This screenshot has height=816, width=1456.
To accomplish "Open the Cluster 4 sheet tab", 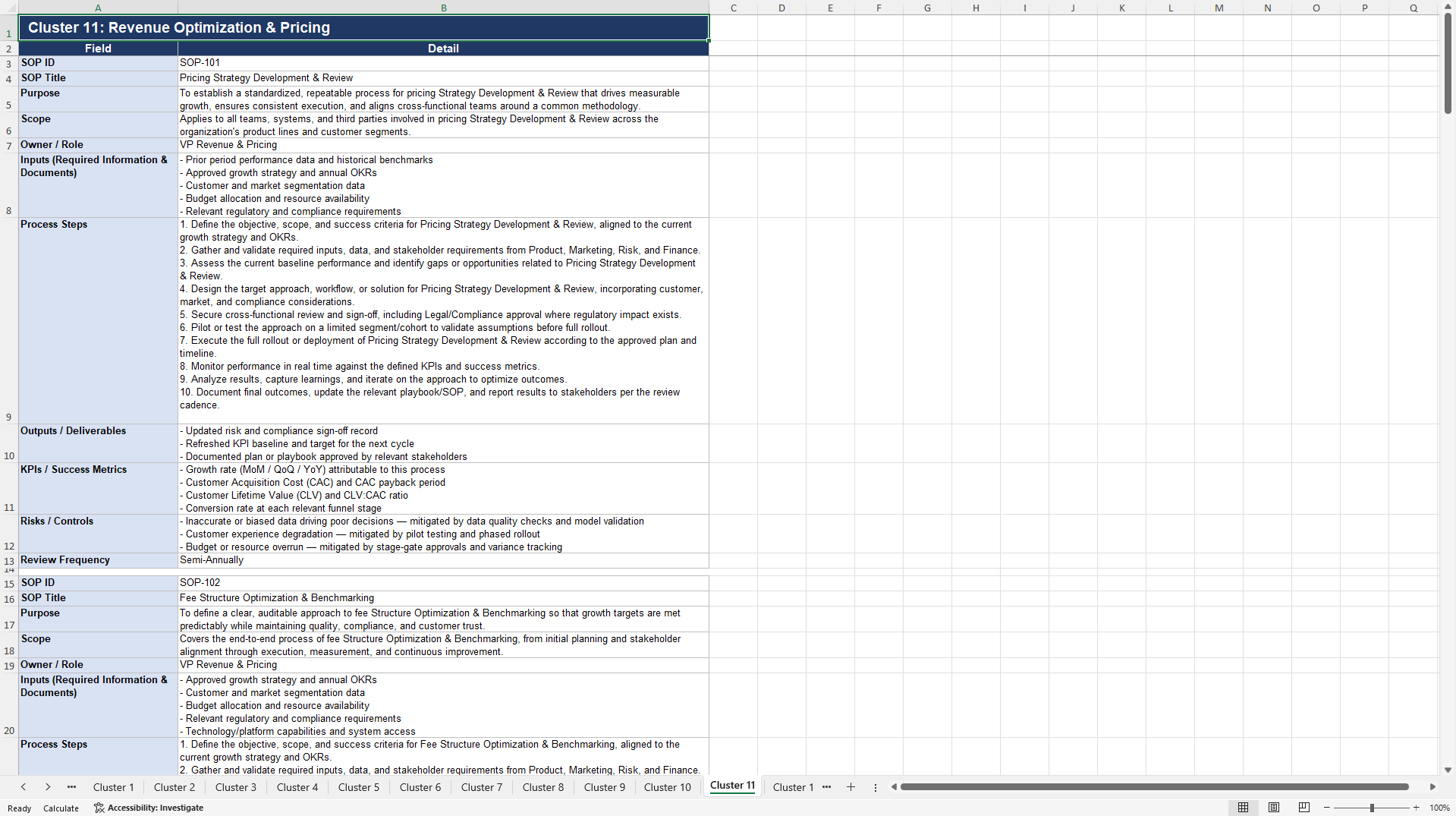I will (x=297, y=787).
